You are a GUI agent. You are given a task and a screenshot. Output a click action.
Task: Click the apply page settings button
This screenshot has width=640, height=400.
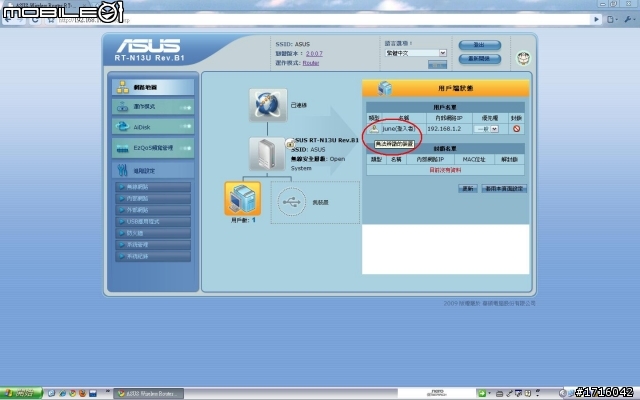pos(504,189)
